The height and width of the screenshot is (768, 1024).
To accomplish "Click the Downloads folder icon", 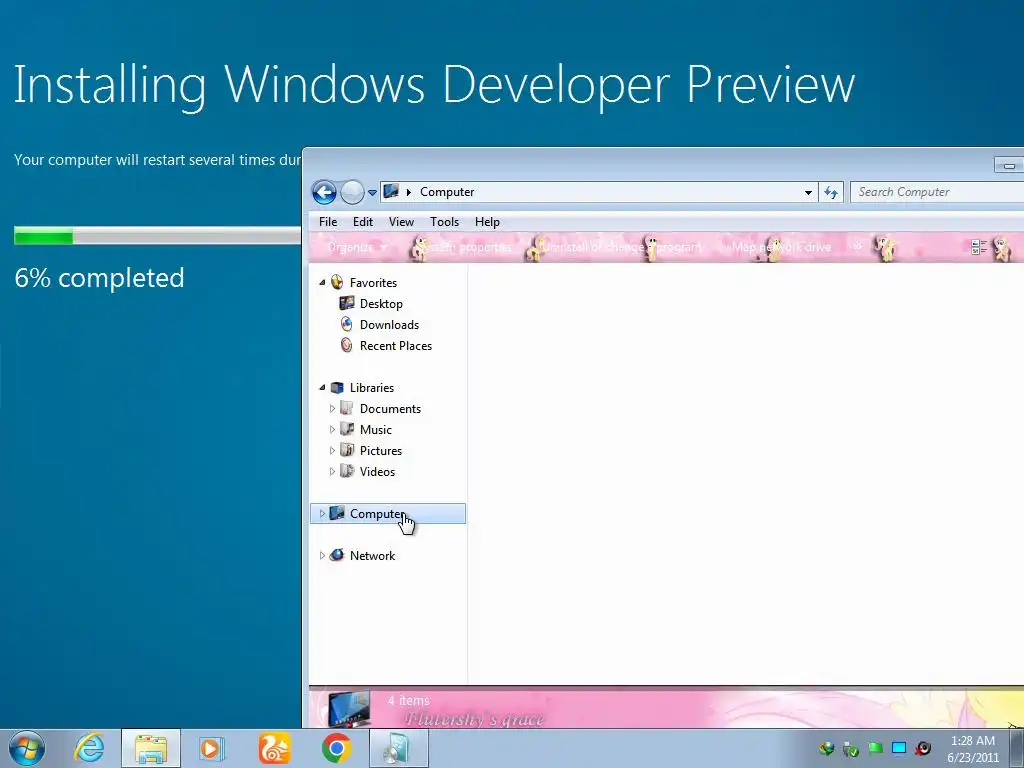I will click(x=347, y=324).
